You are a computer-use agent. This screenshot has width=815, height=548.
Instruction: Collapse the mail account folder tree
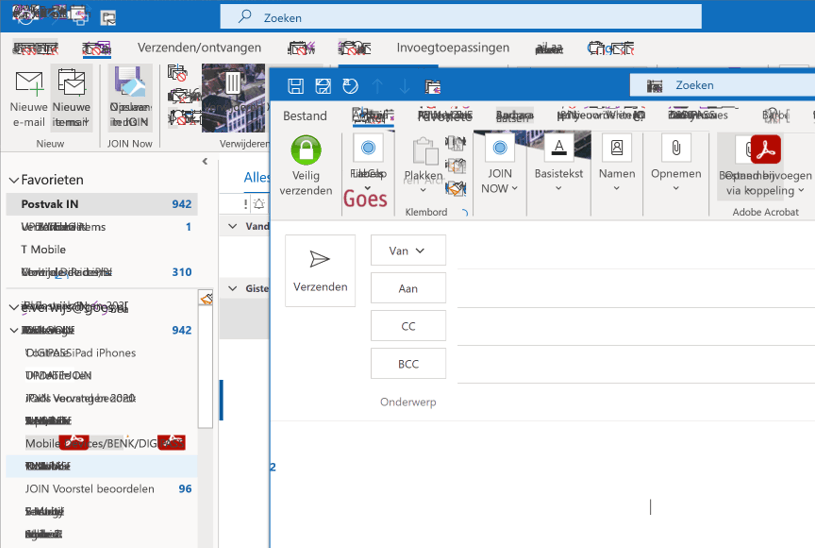(14, 307)
